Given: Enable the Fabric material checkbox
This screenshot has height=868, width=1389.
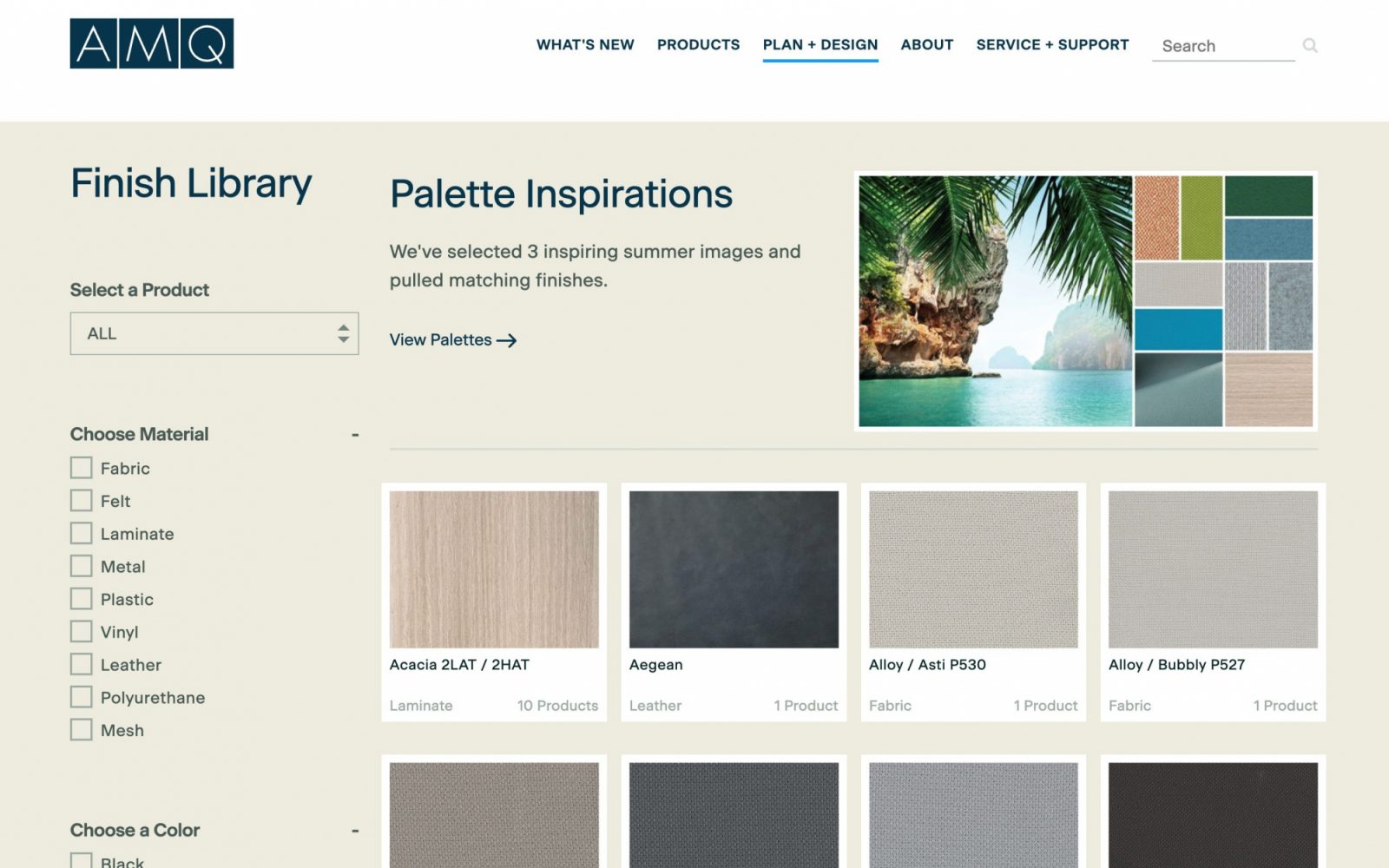Looking at the screenshot, I should pos(81,468).
